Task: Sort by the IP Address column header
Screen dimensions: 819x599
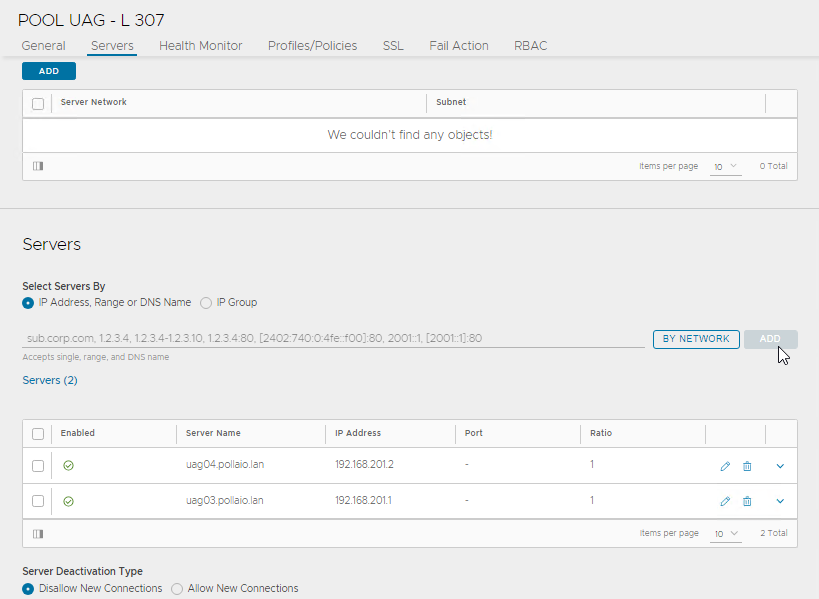Action: pos(358,433)
